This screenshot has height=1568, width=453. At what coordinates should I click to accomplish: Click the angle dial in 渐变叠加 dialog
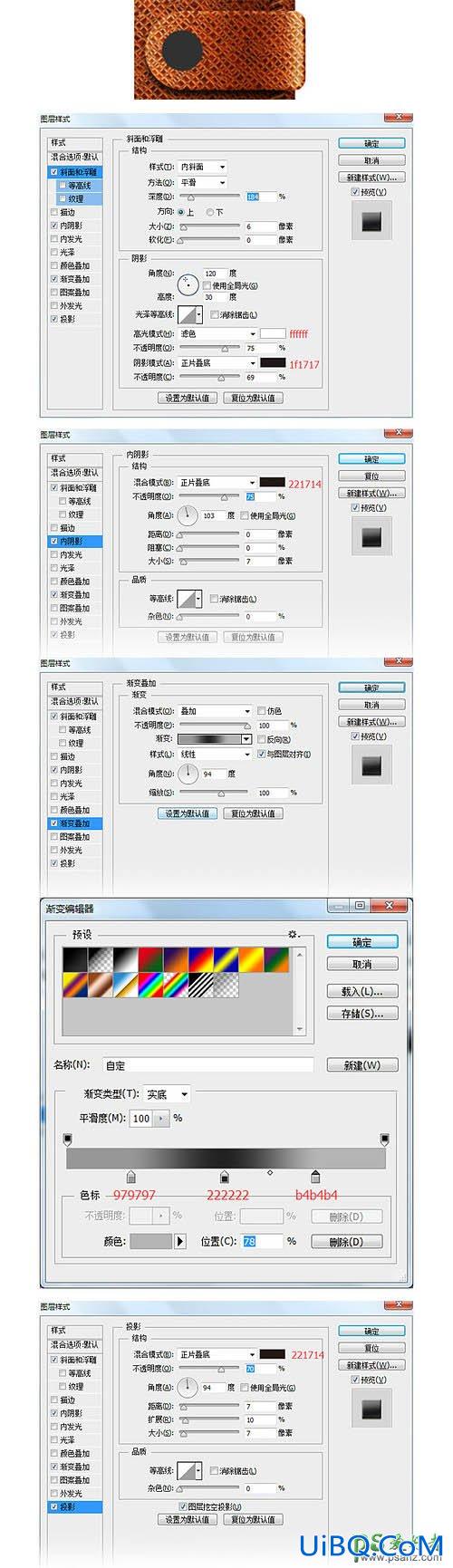188,774
